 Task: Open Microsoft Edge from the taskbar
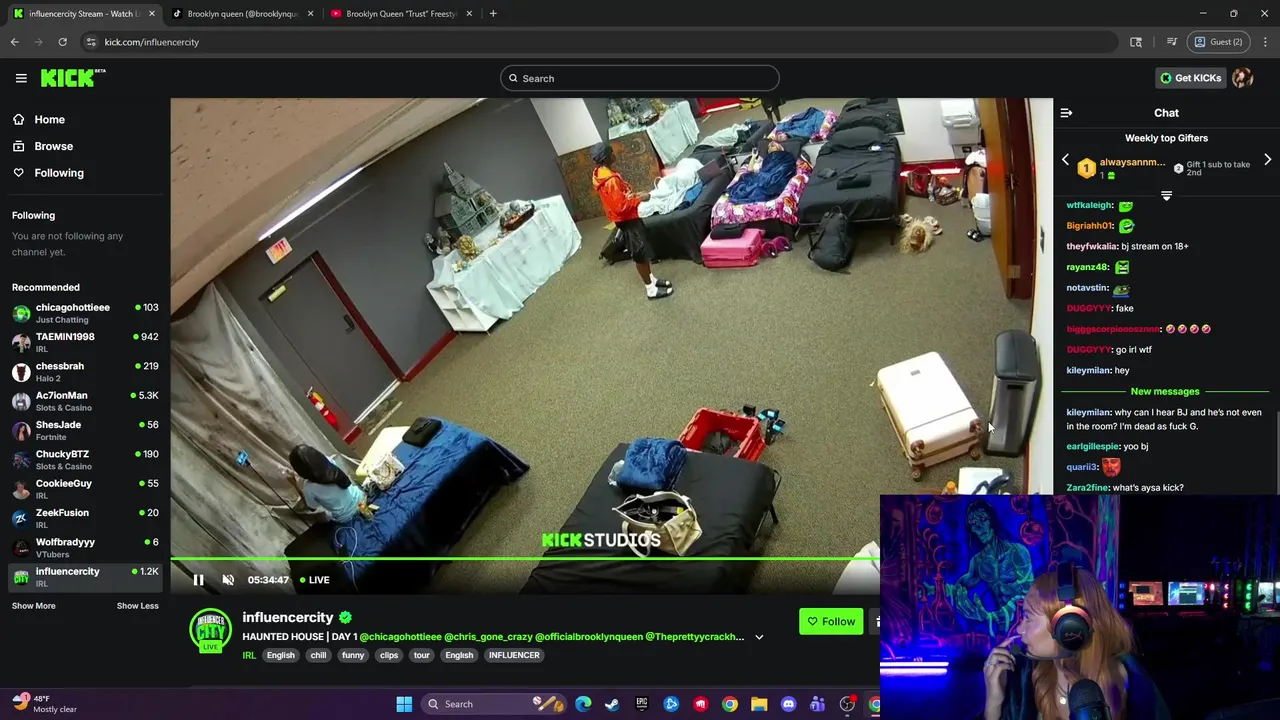[x=583, y=704]
